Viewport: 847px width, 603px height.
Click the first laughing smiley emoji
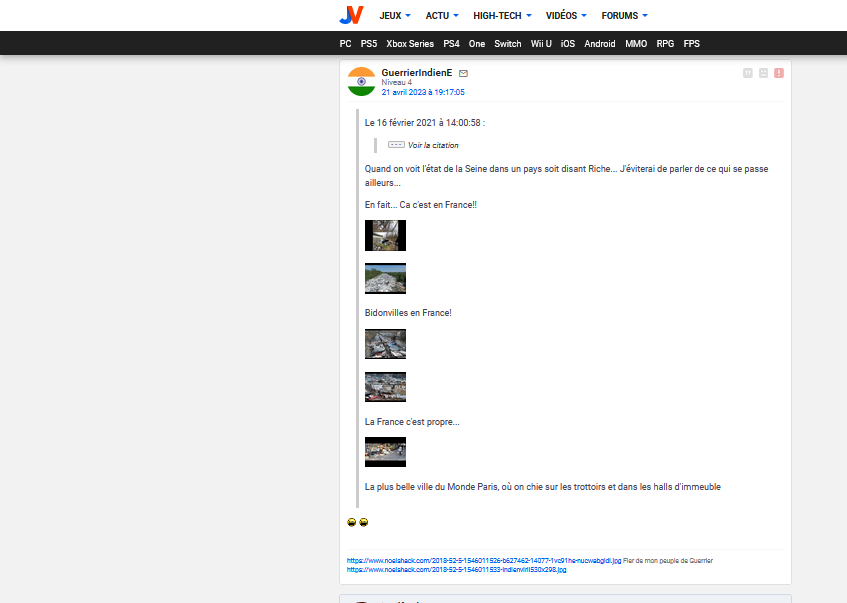tap(352, 522)
